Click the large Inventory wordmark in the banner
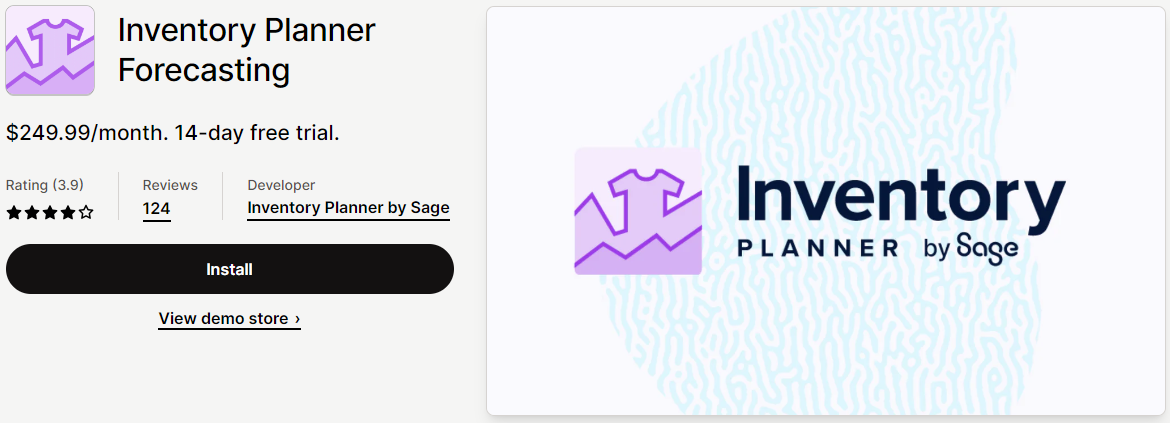The height and width of the screenshot is (423, 1170). coord(901,195)
